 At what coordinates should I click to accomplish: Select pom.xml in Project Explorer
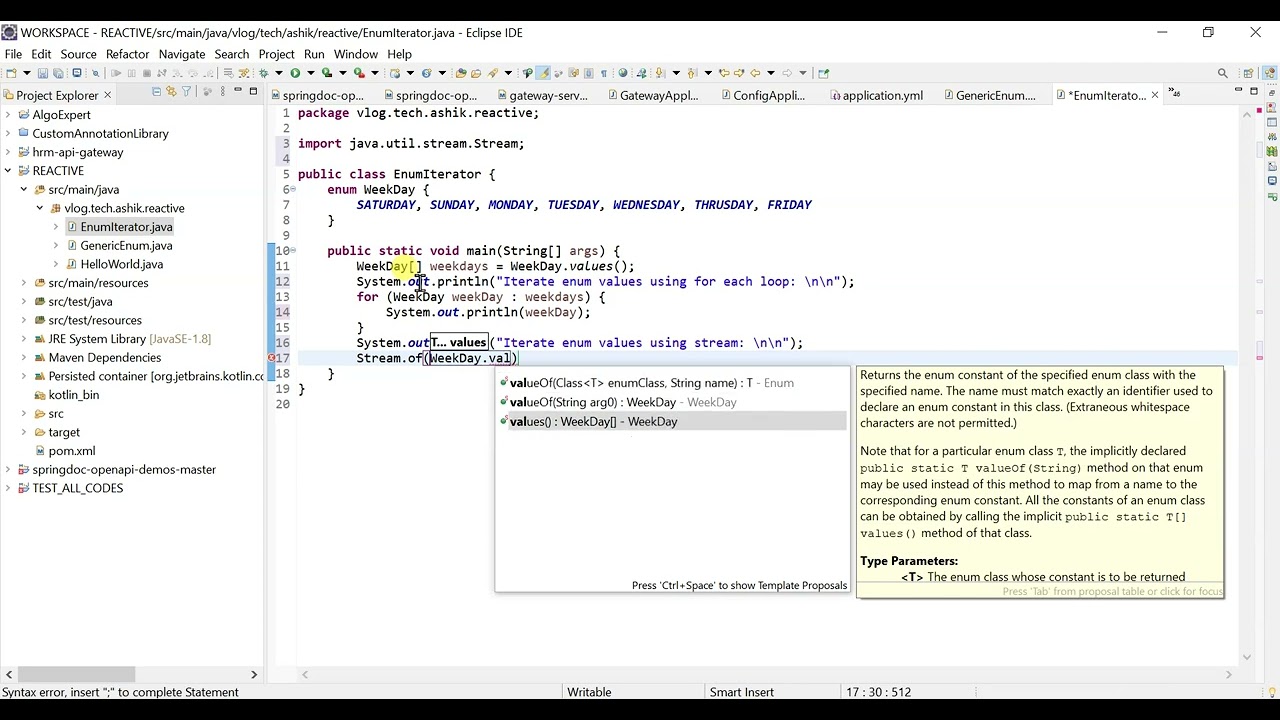click(72, 451)
